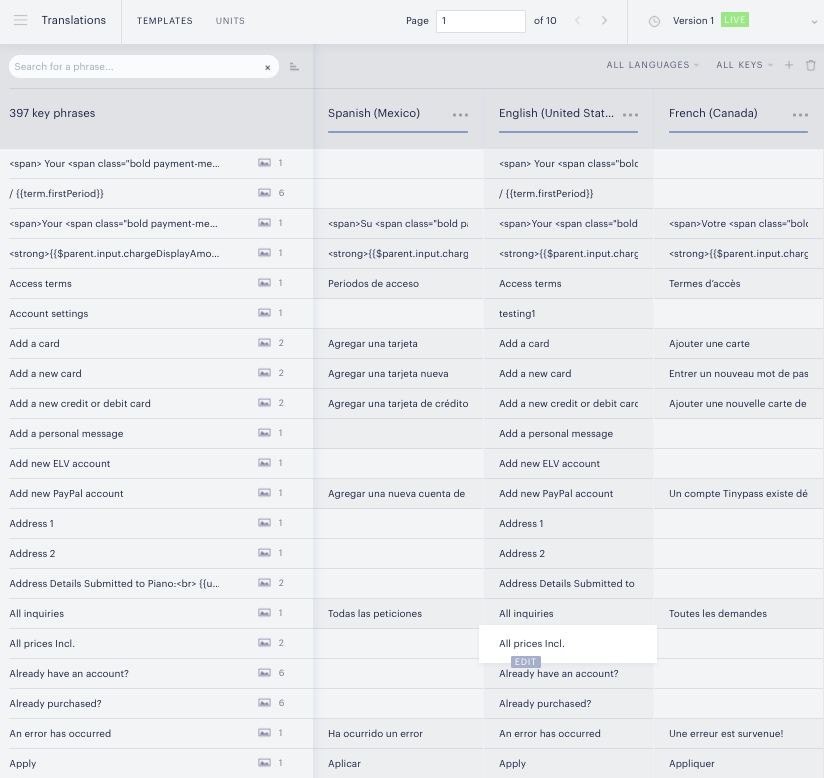Switch to the UNITS tab
This screenshot has height=778, width=824.
coord(230,21)
